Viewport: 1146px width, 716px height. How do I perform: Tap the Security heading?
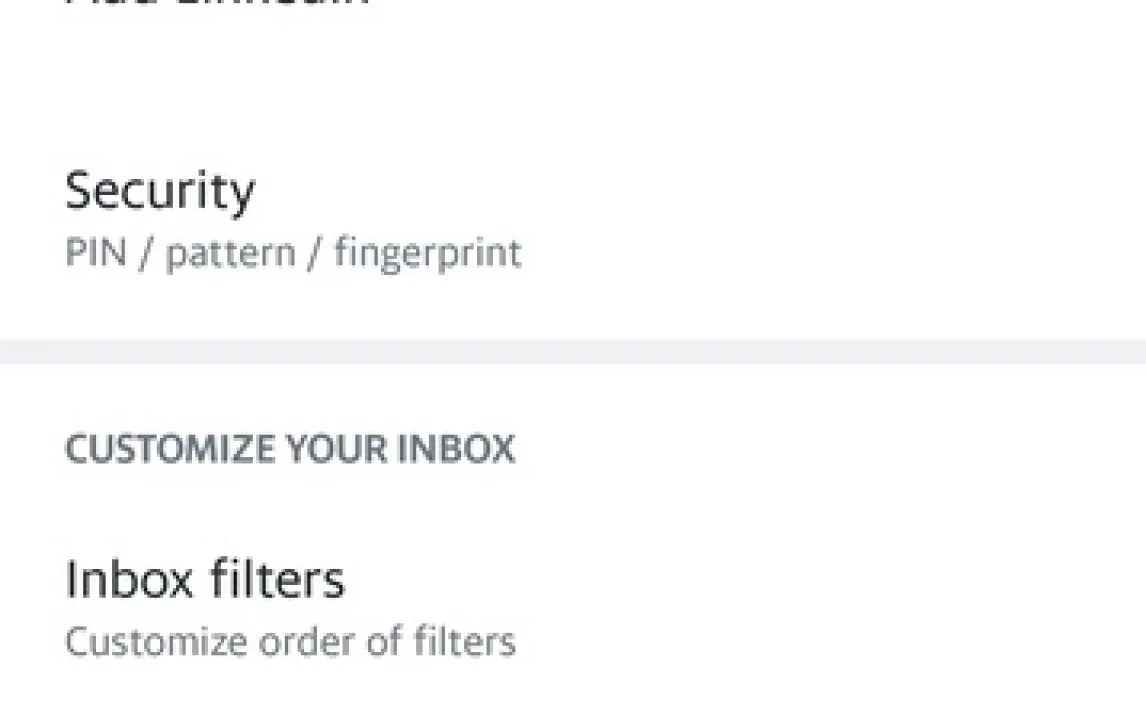click(x=160, y=190)
